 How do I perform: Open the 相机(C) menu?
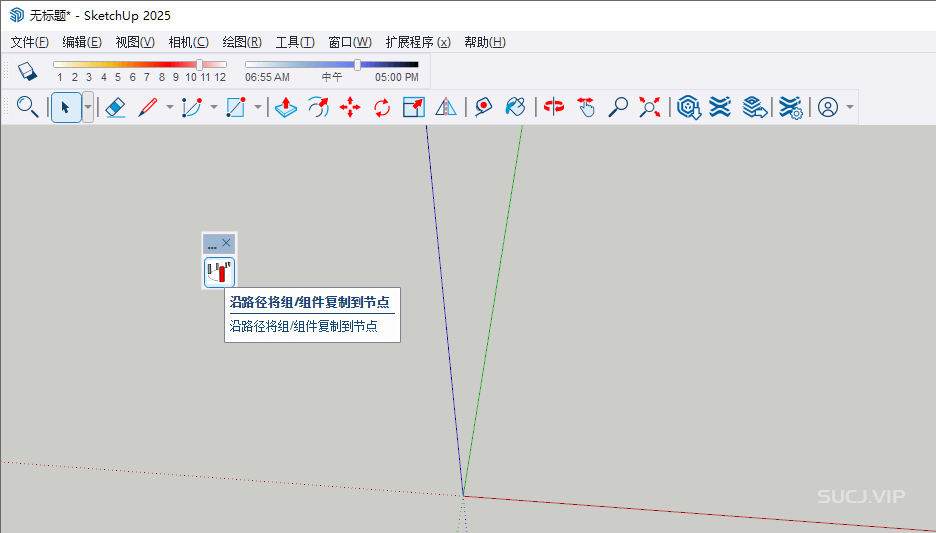pos(189,42)
